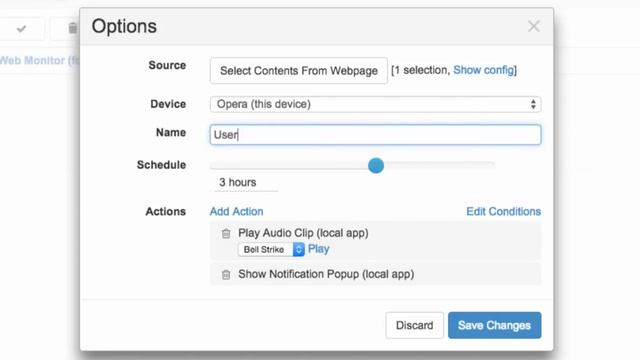Screen dimensions: 640x360
Task: Click the 3 hours schedule value
Action: (246, 182)
